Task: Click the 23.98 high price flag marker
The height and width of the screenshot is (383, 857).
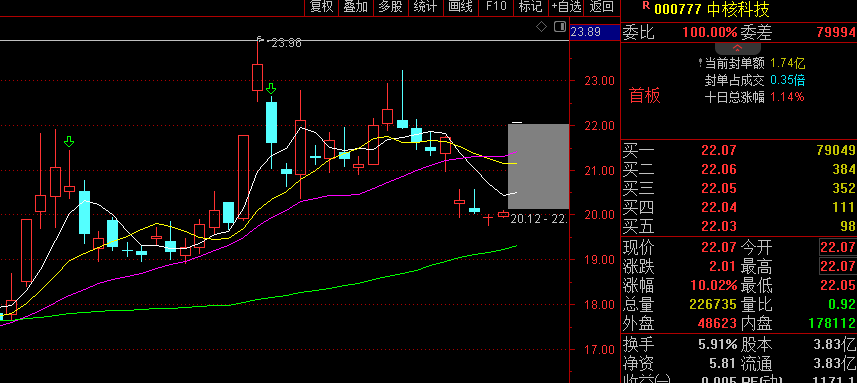Action: pyautogui.click(x=261, y=39)
